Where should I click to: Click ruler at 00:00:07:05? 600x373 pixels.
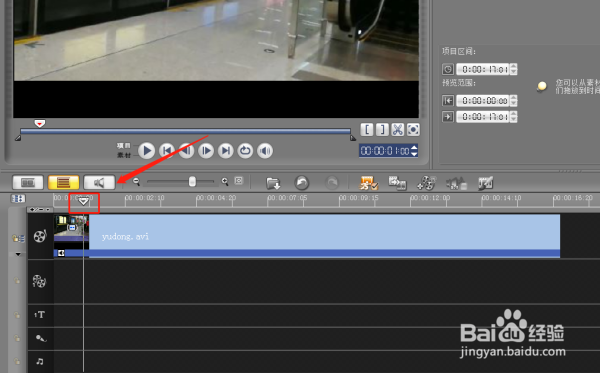coord(287,198)
